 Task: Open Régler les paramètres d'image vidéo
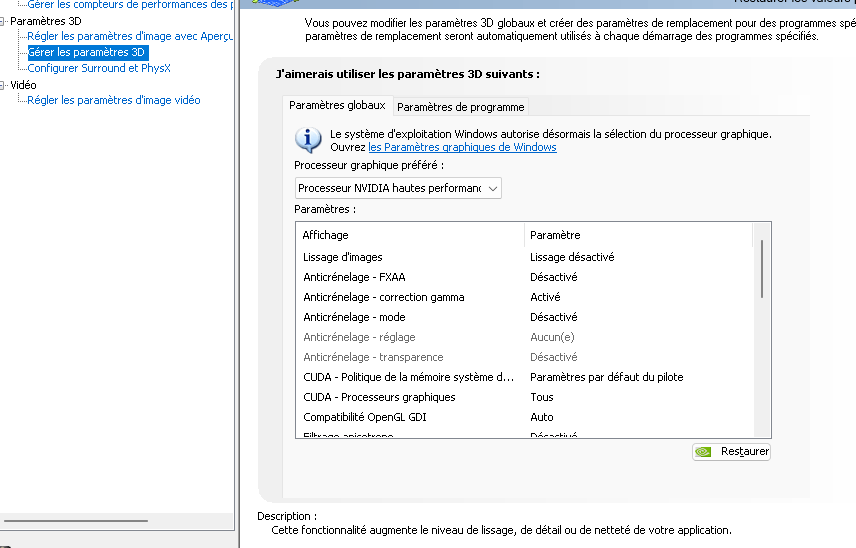114,100
